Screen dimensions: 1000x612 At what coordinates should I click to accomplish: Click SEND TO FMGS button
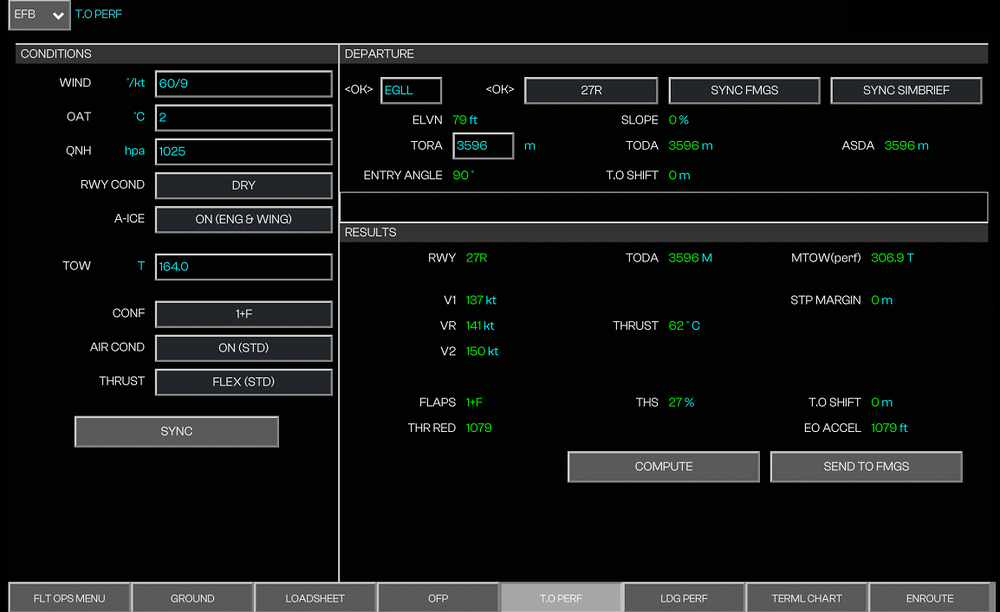pos(866,467)
